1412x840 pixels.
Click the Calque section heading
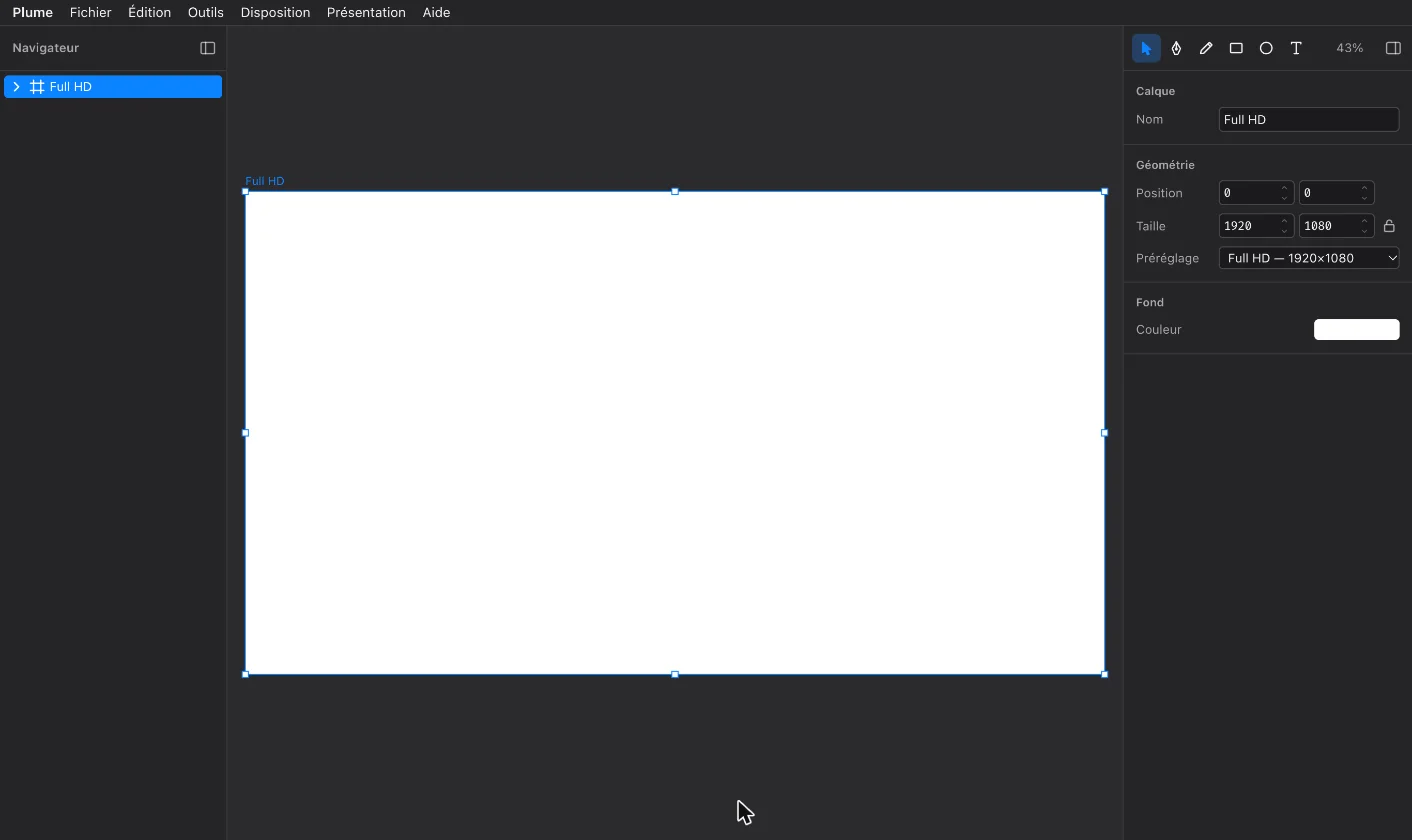coord(1156,91)
